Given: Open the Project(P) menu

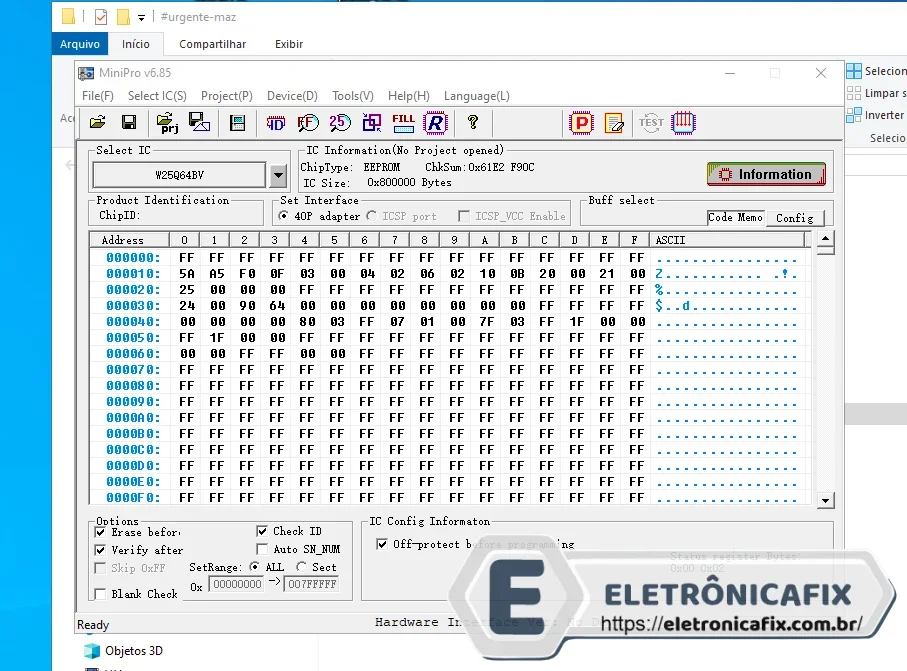Looking at the screenshot, I should 227,96.
